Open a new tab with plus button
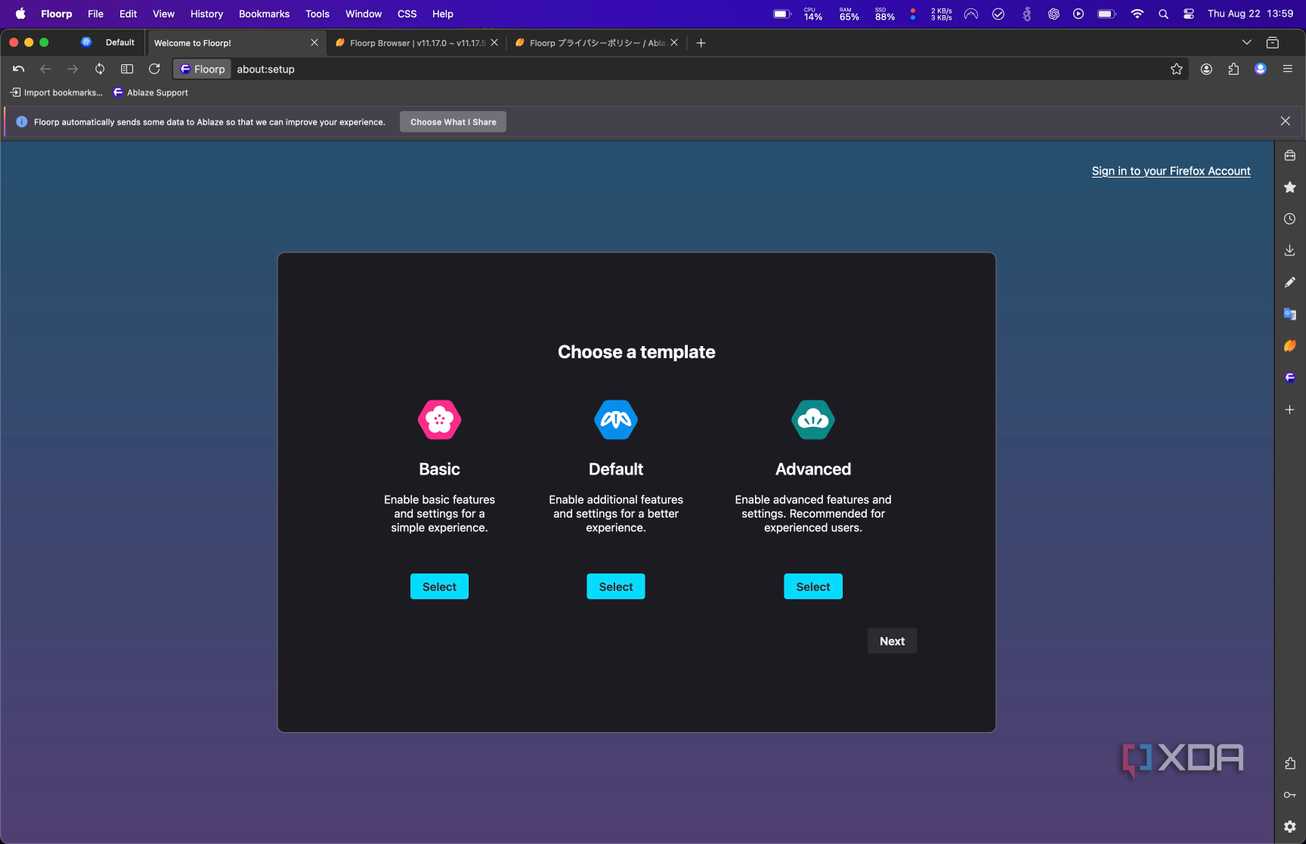Viewport: 1306px width, 844px height. pos(701,43)
